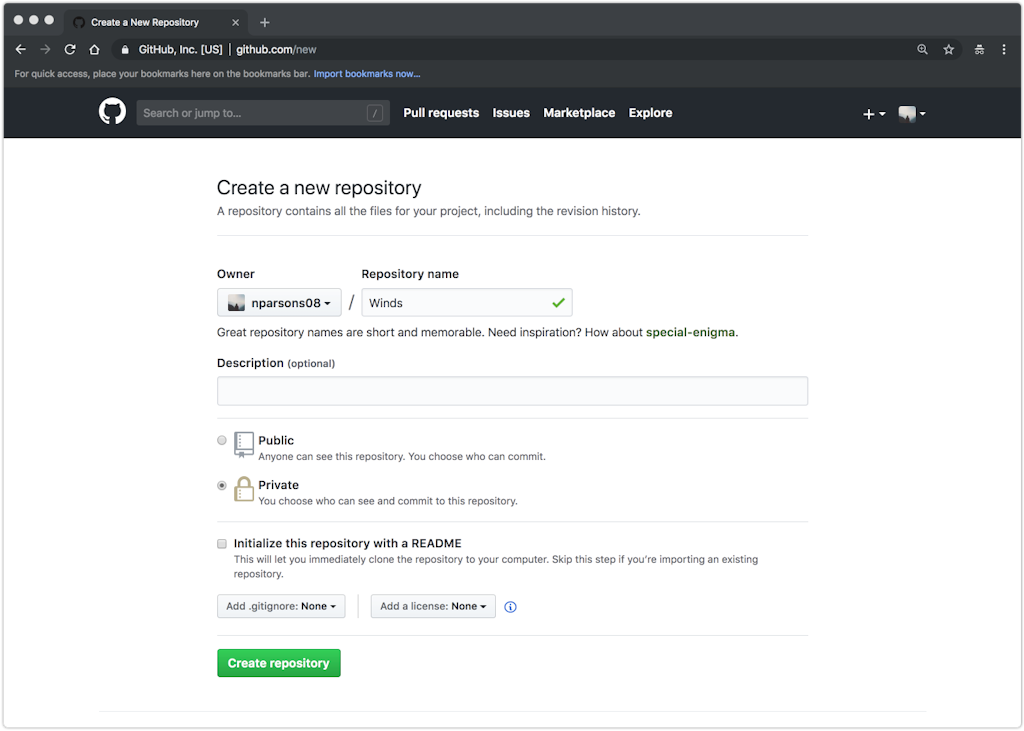Open the Owner nparsons08 dropdown
Viewport: 1024px width, 731px height.
279,303
